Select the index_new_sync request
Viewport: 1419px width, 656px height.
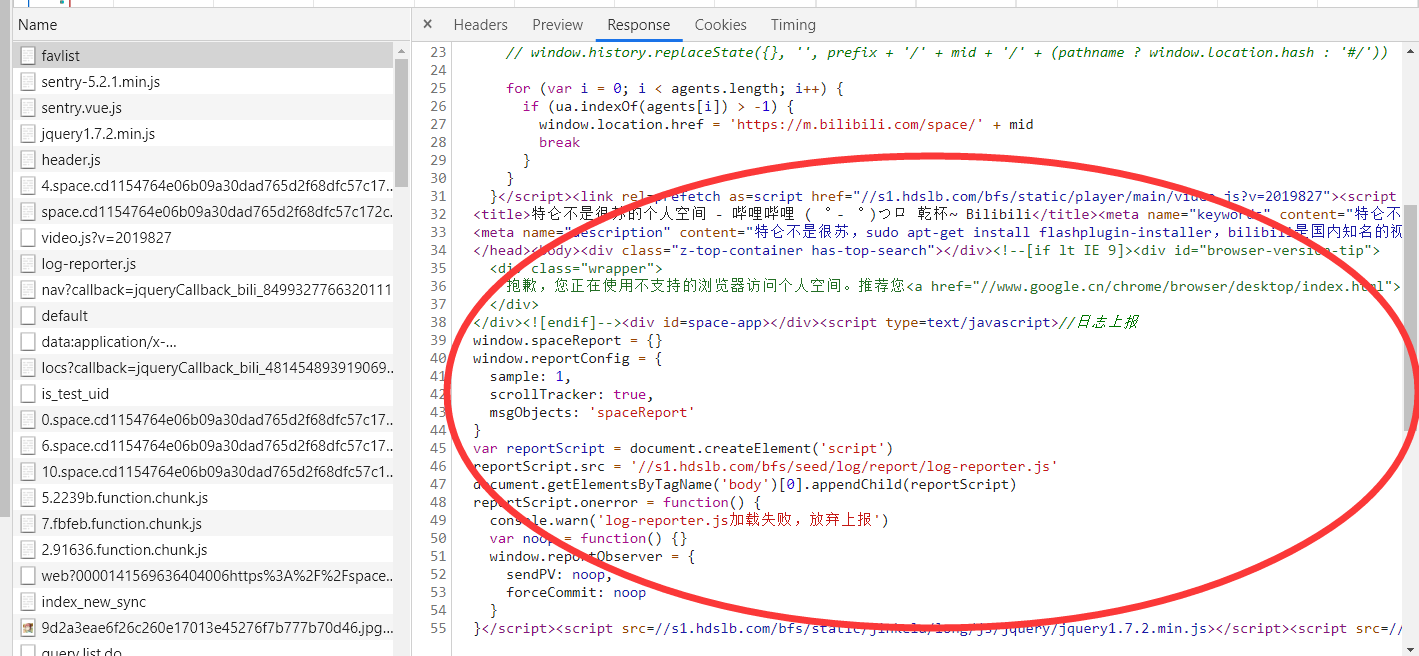tap(93, 602)
